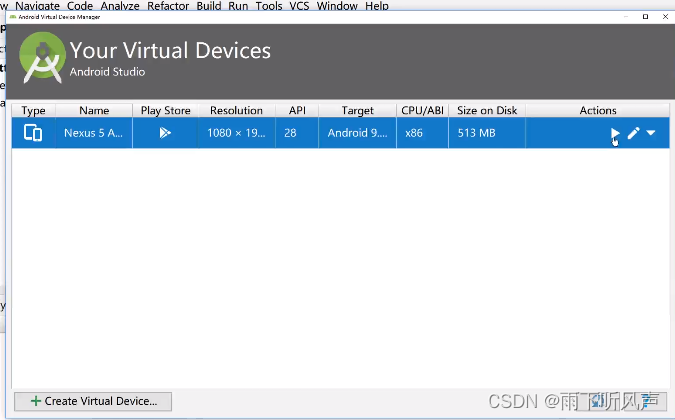
Task: Open the Navigate menu in Android Studio
Action: click(37, 6)
